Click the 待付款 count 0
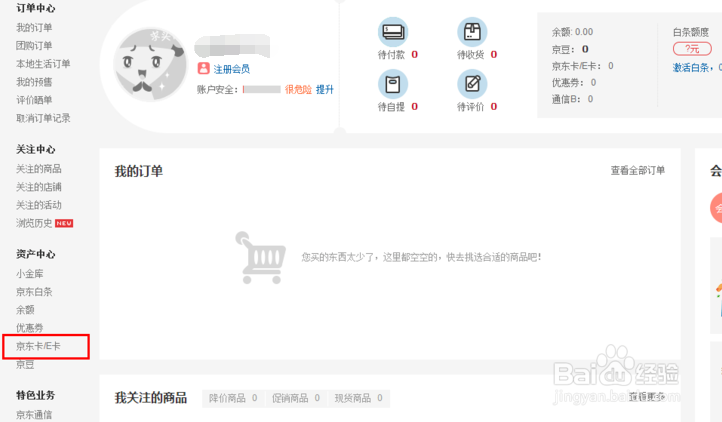 coord(414,54)
